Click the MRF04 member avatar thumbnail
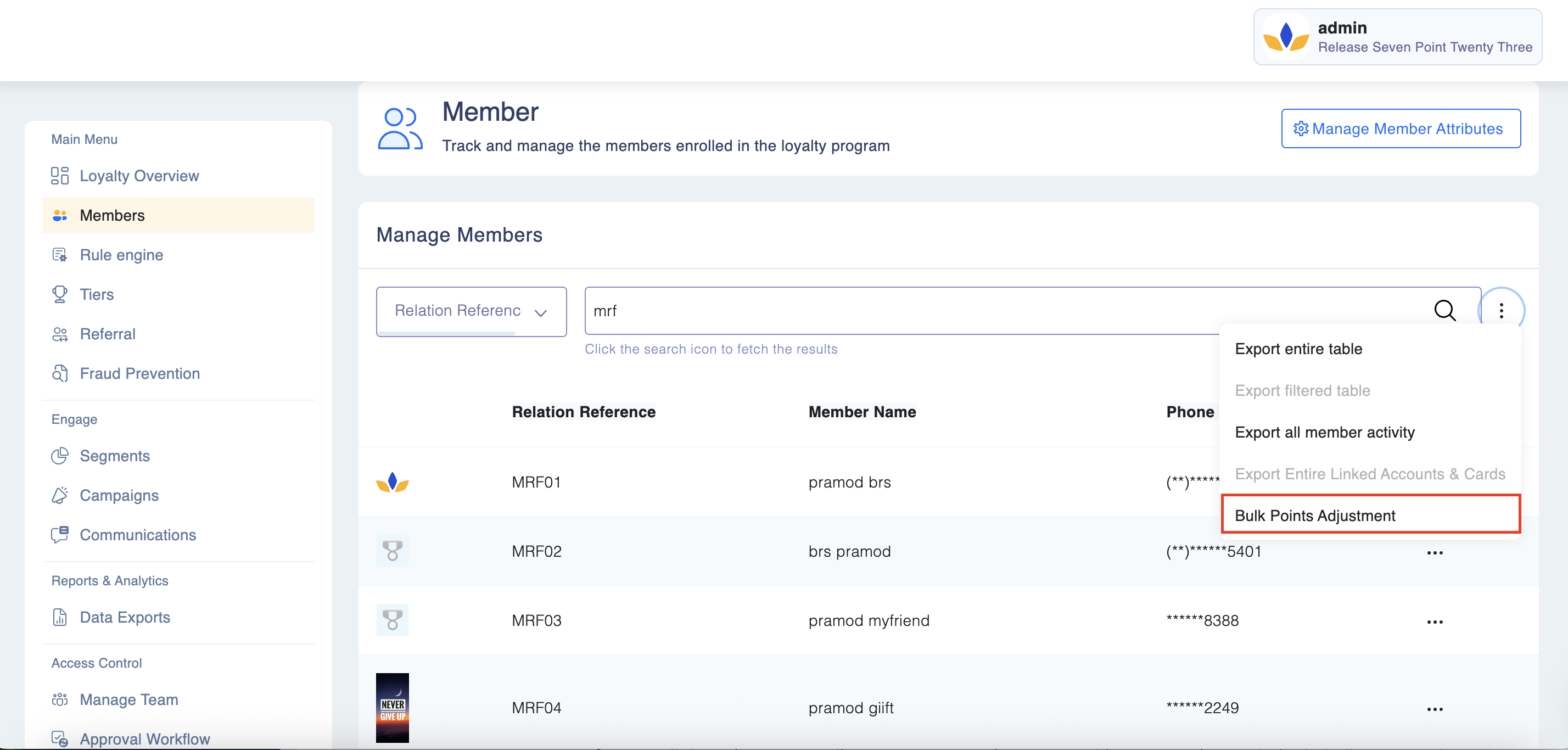Viewport: 1568px width, 750px height. point(393,707)
